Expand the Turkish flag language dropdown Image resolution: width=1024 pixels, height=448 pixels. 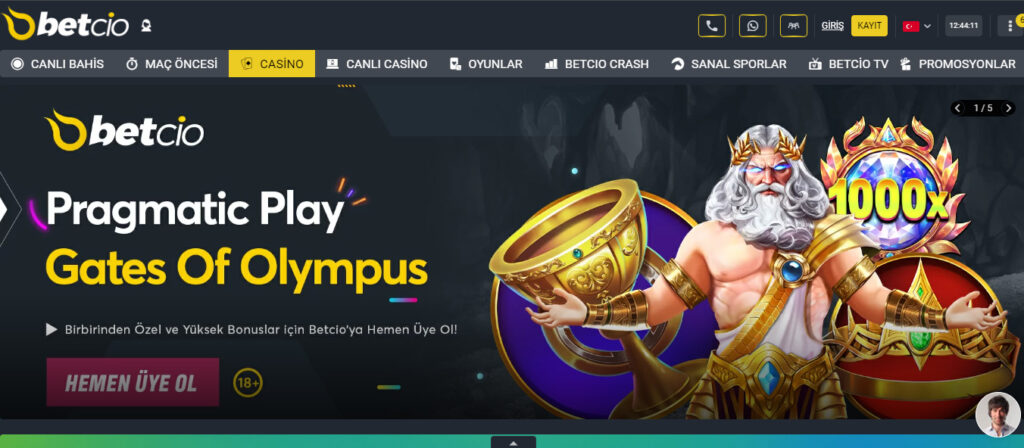coord(917,26)
